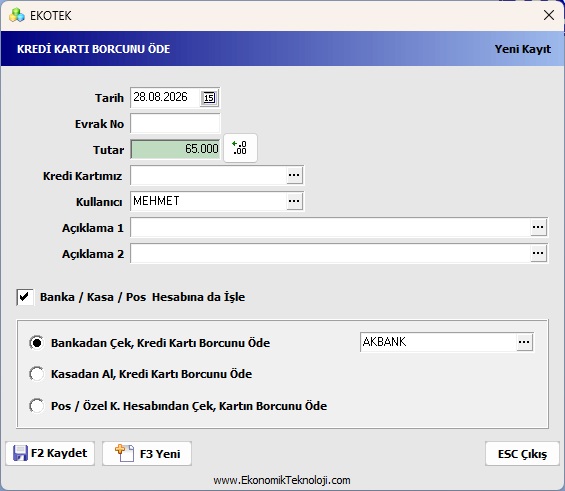Exit using the ESC Çıkış button
The height and width of the screenshot is (491, 565).
[522, 454]
